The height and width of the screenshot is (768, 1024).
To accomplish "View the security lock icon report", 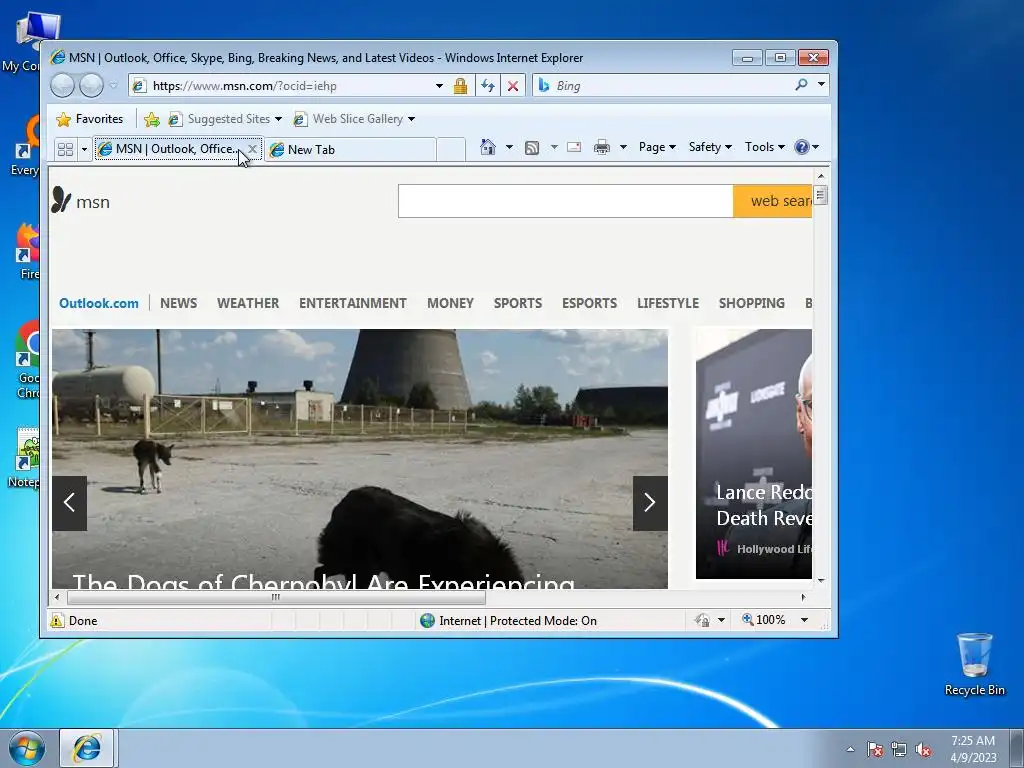I will tap(460, 86).
